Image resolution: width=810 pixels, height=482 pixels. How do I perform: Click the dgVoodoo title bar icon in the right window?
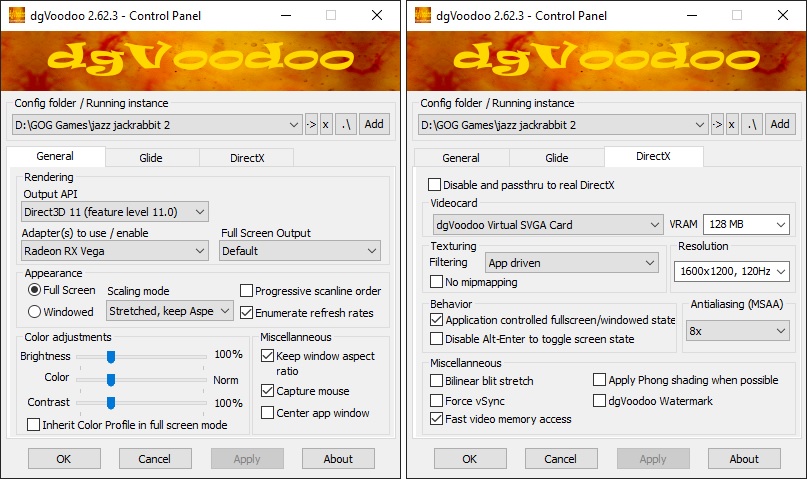pyautogui.click(x=423, y=15)
